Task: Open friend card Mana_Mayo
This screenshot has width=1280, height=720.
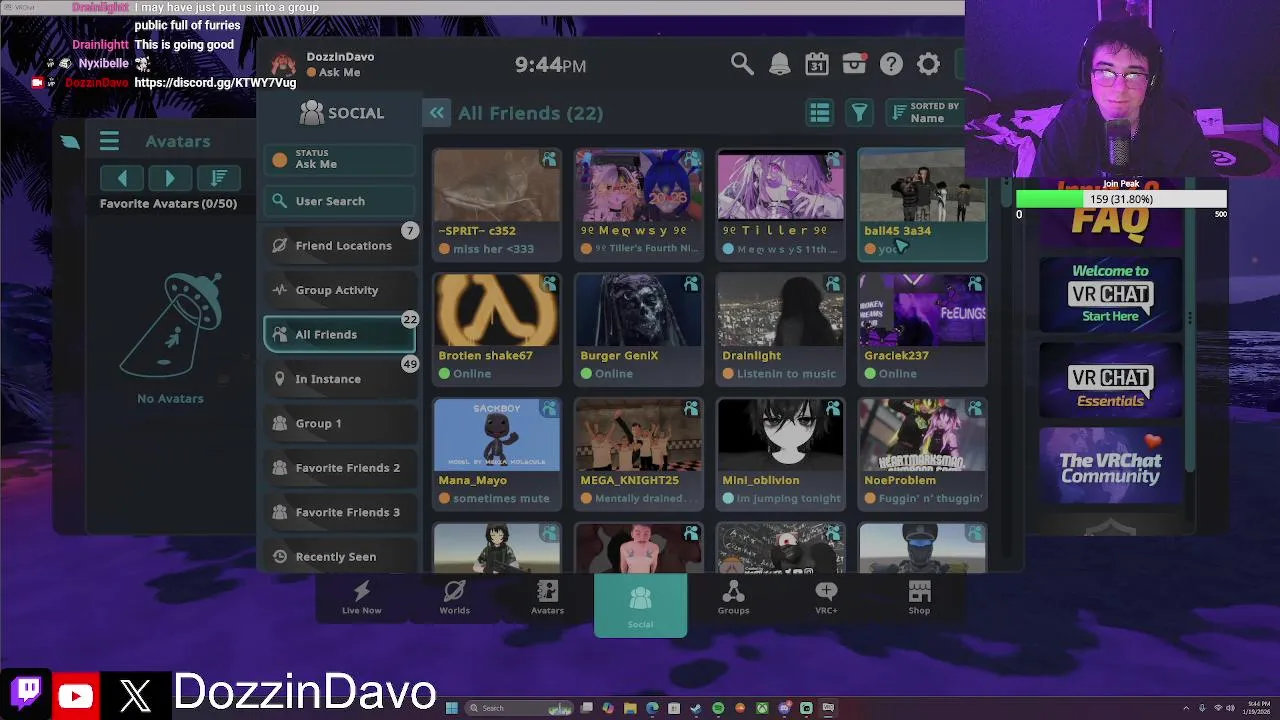Action: pyautogui.click(x=497, y=454)
